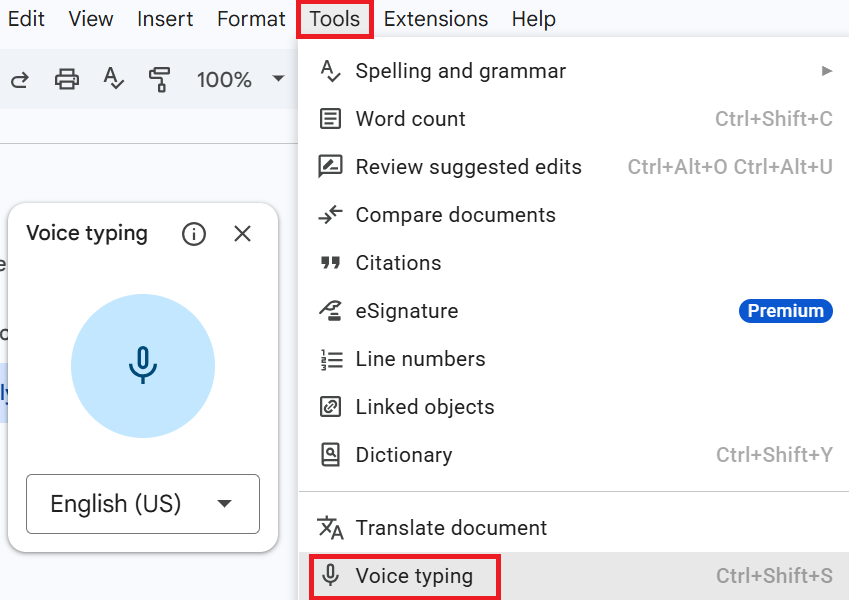This screenshot has width=849, height=600.
Task: Open the 100% zoom dropdown
Action: coord(240,80)
